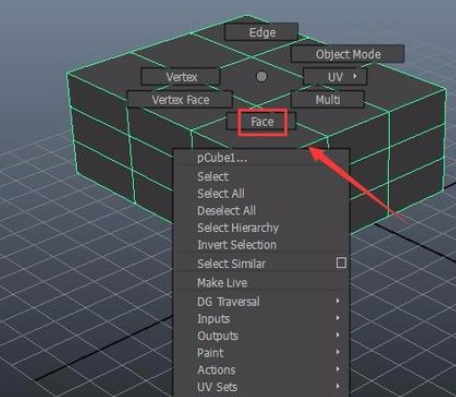This screenshot has height=397, width=456.
Task: Open Select Similar options box
Action: 341,263
